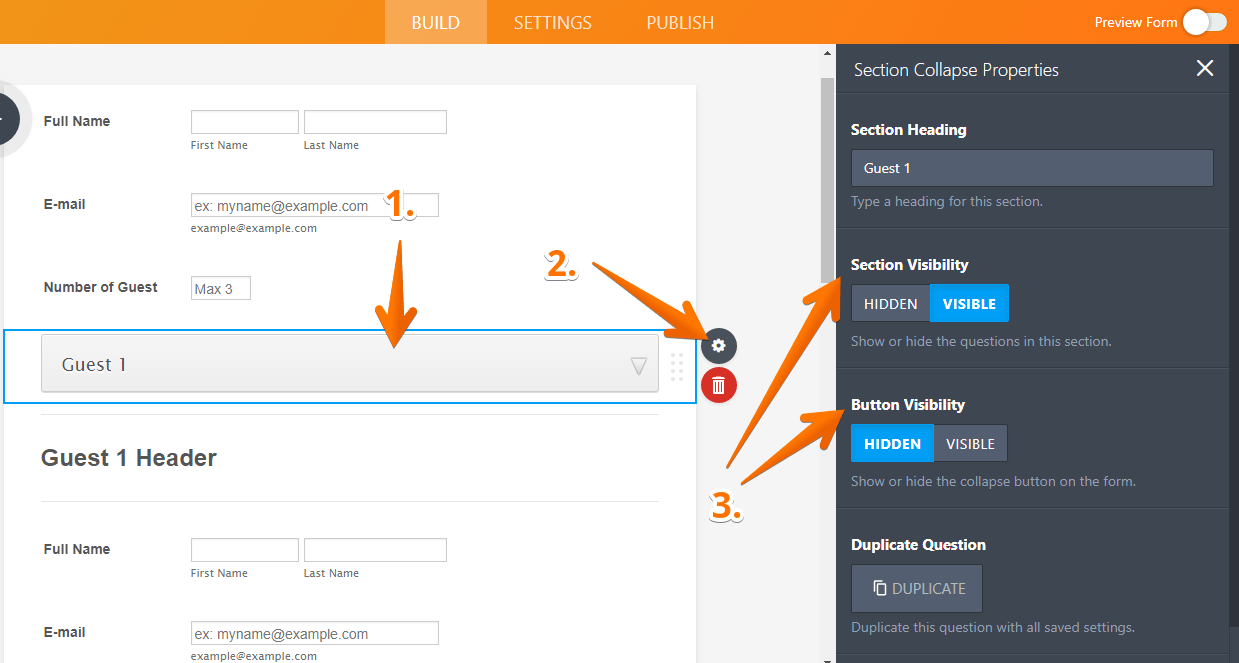1239x663 pixels.
Task: Select the BUILD tab
Action: [x=435, y=21]
